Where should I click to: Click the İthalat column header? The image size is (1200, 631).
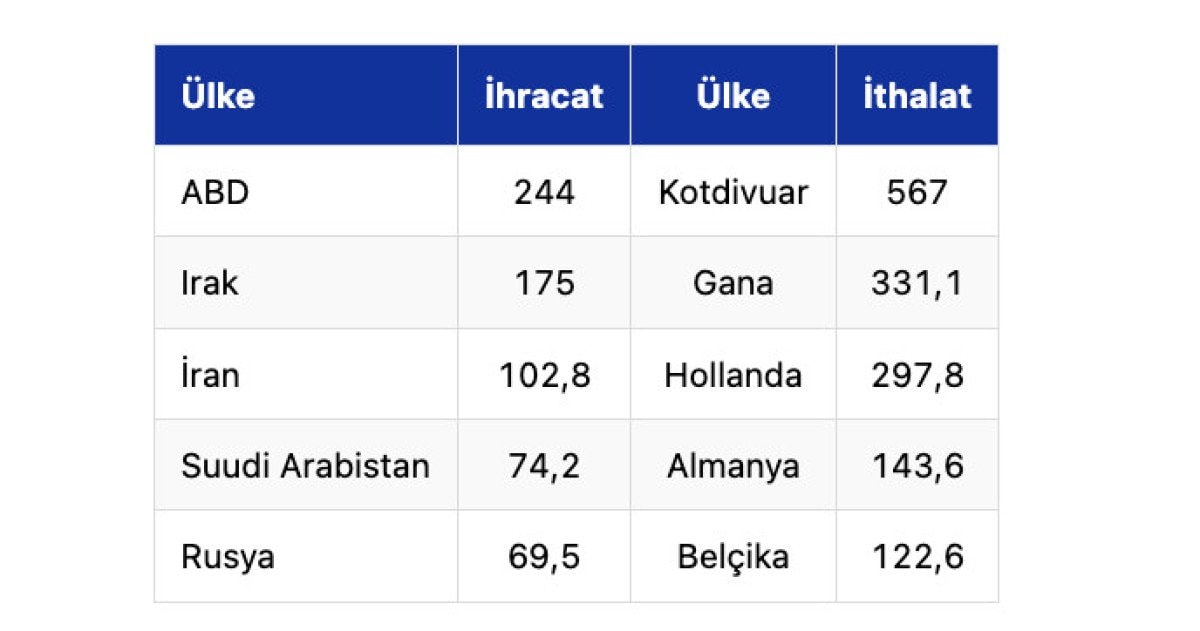(916, 96)
